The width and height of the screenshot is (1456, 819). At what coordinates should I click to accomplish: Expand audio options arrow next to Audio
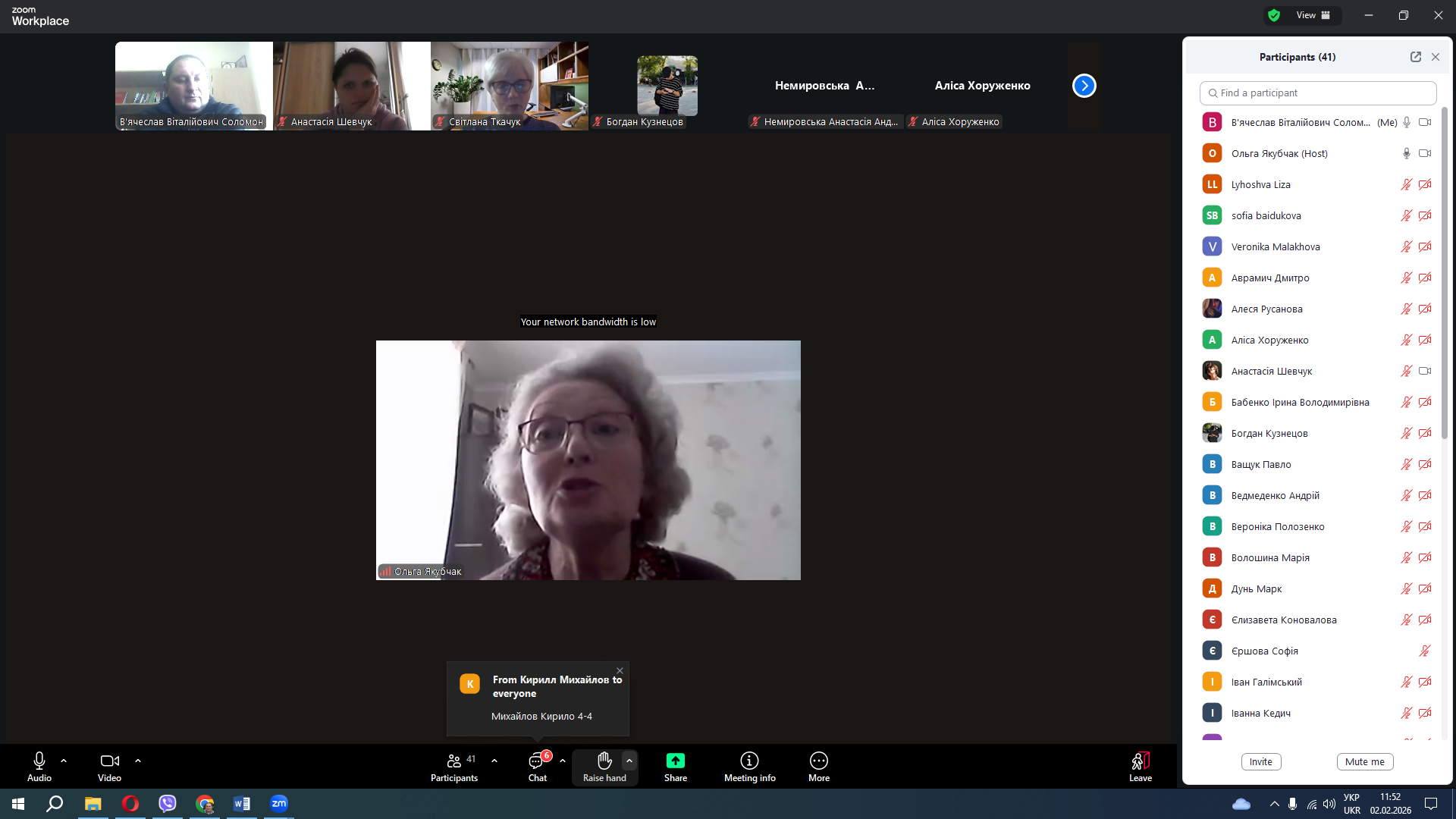point(64,761)
